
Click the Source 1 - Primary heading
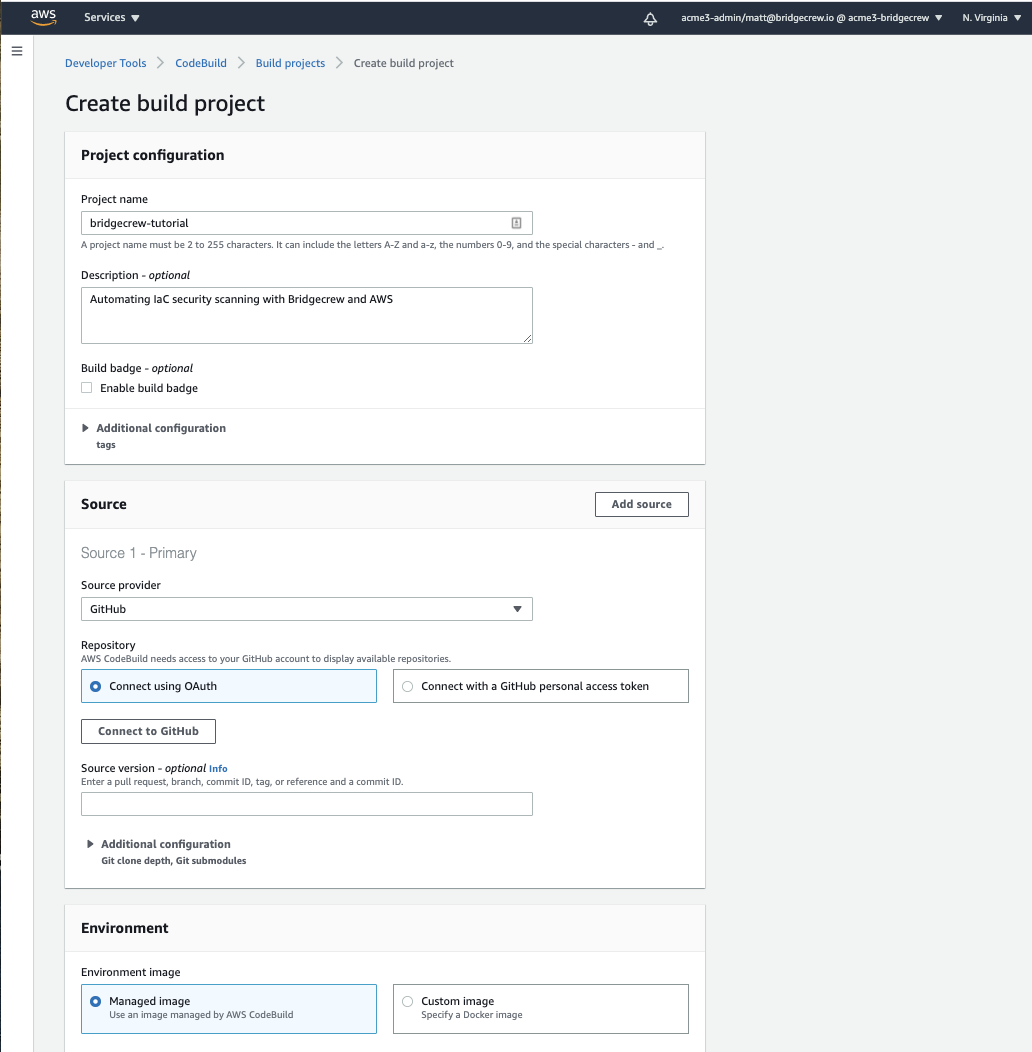coord(139,553)
